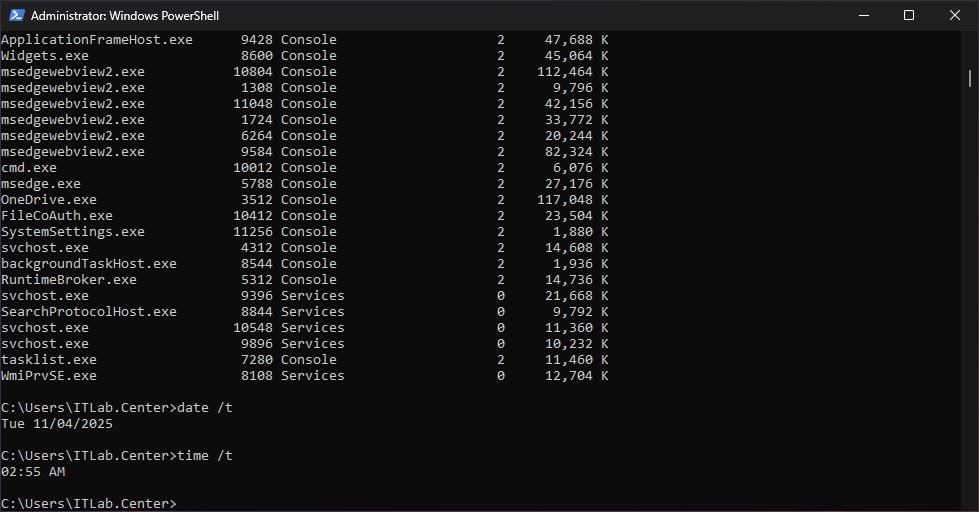The image size is (979, 512).
Task: Click the 'date /t' command text
Action: [204, 408]
